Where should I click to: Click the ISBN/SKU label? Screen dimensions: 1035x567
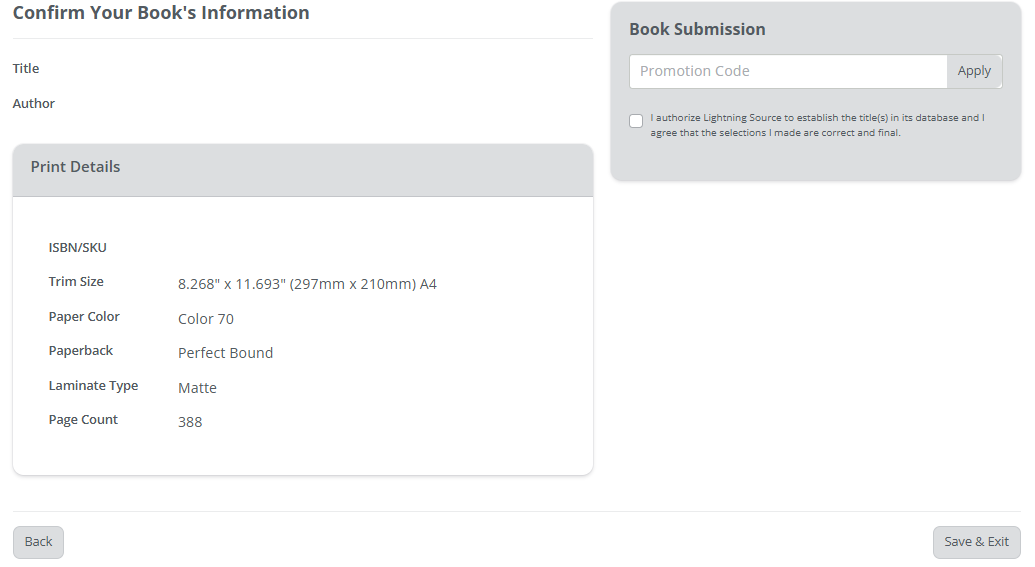(77, 248)
